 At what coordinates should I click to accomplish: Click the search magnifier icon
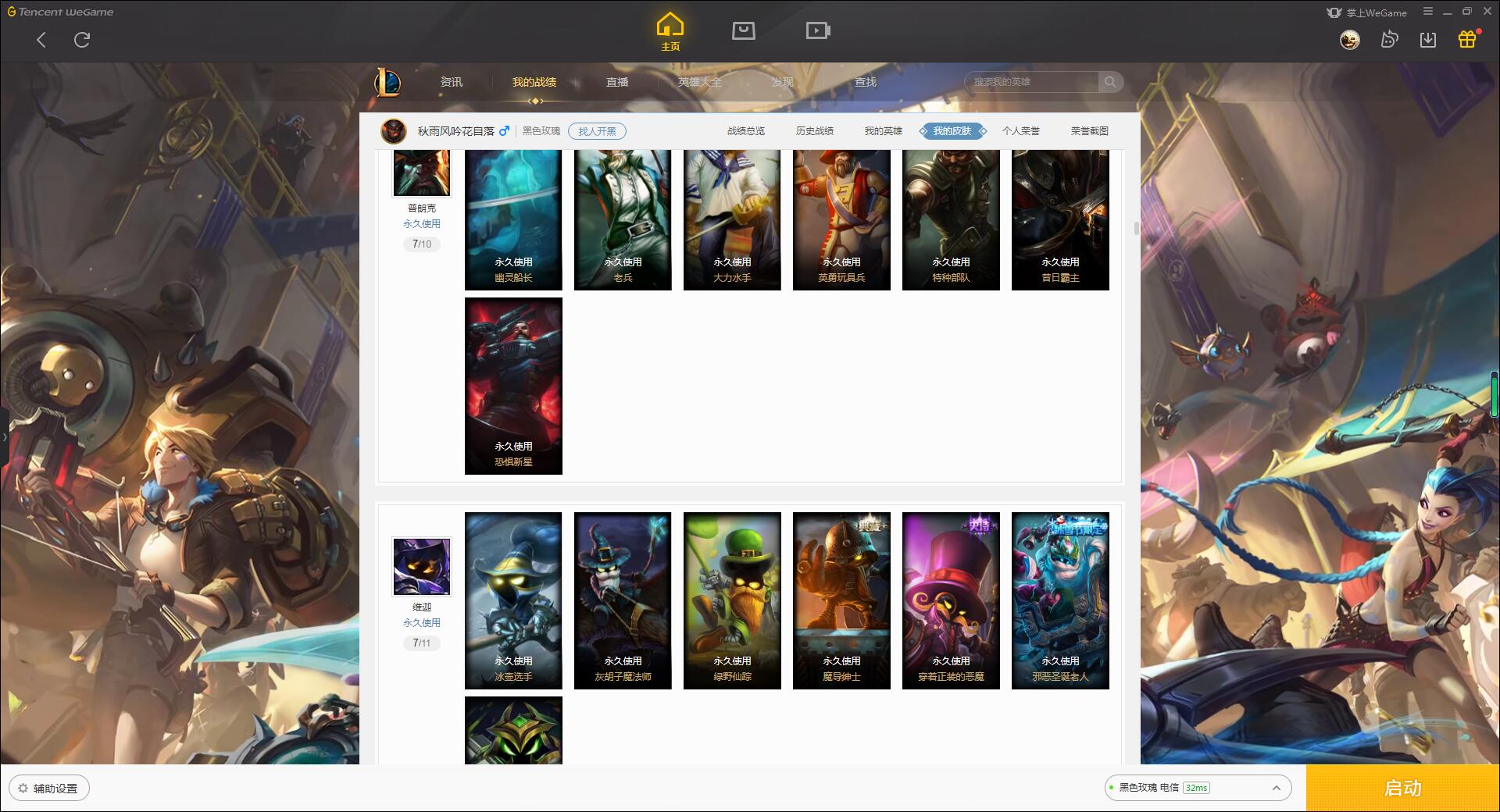(1110, 82)
